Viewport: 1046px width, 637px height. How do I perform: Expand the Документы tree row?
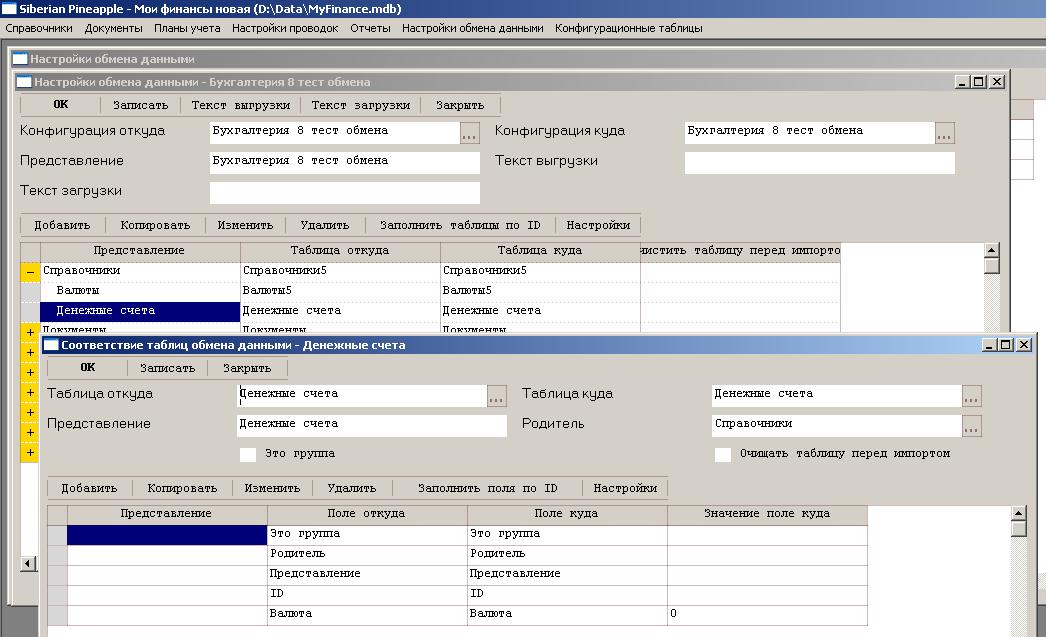(x=29, y=330)
